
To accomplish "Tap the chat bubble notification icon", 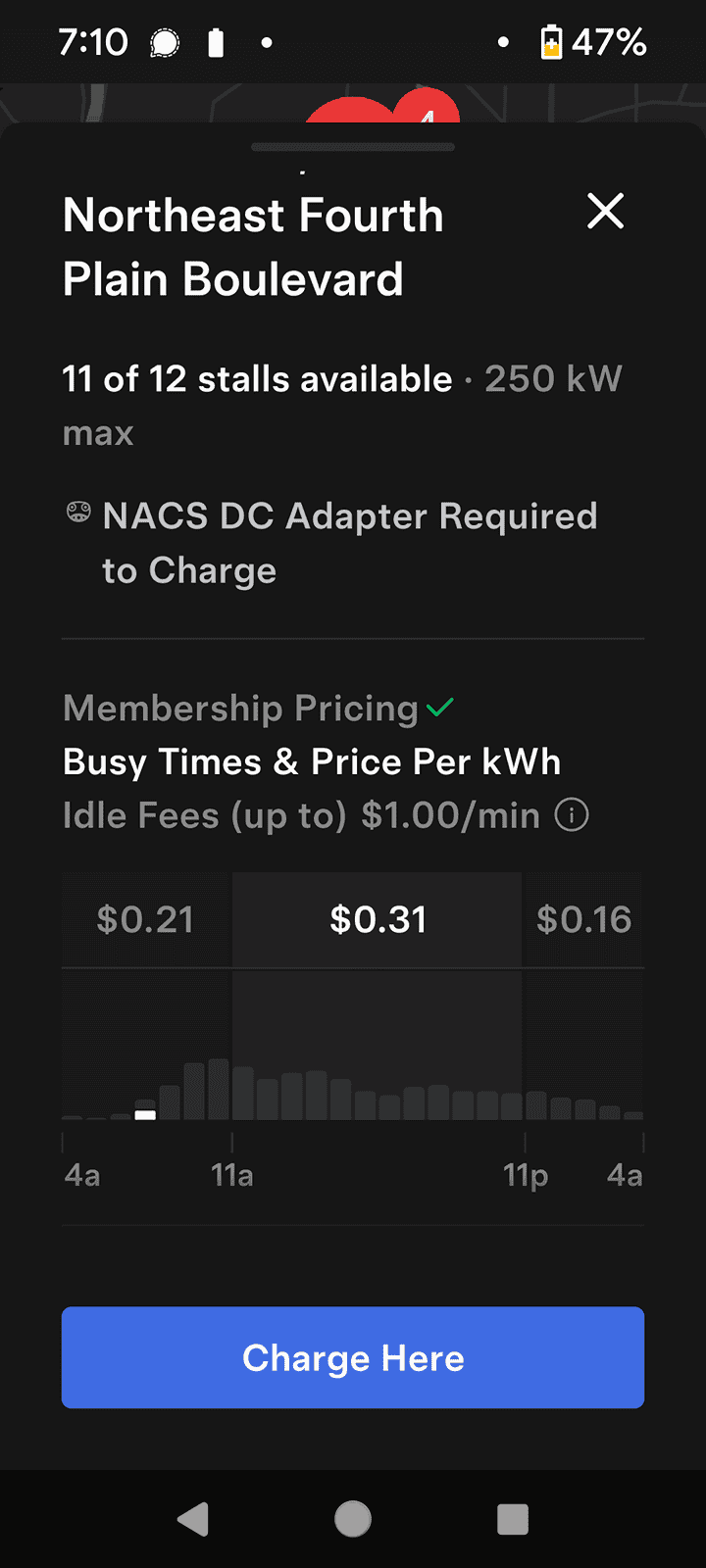I will (x=165, y=43).
